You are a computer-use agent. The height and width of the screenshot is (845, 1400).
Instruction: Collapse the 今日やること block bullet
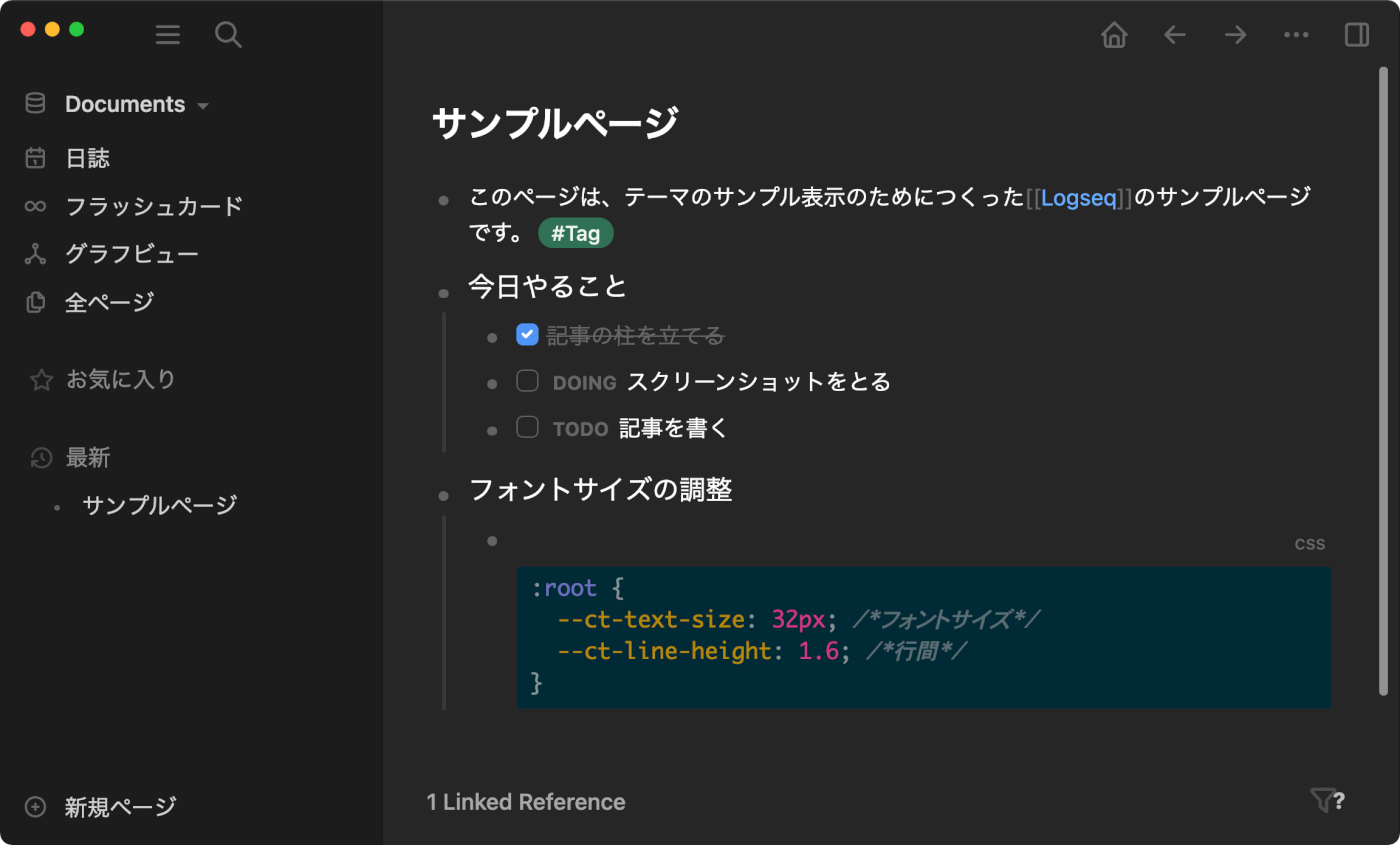[443, 292]
